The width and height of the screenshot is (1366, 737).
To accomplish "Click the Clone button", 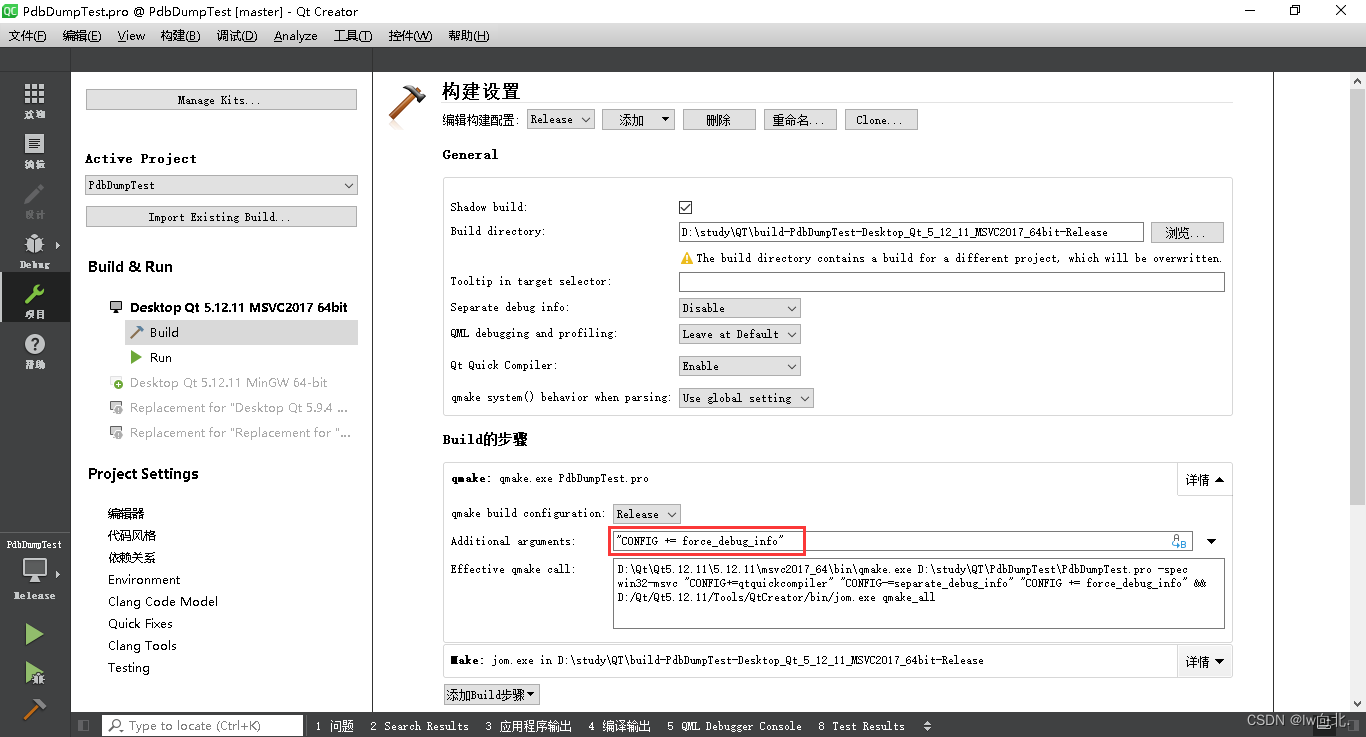I will (x=881, y=120).
